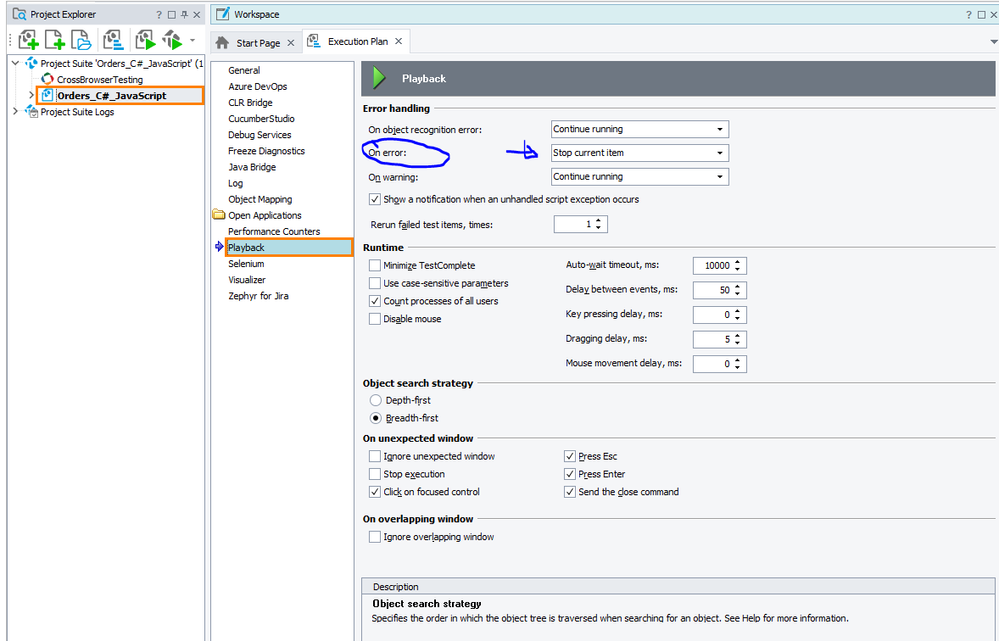Viewport: 999px width, 641px height.
Task: Uncheck Count processes of all users
Action: click(x=375, y=301)
